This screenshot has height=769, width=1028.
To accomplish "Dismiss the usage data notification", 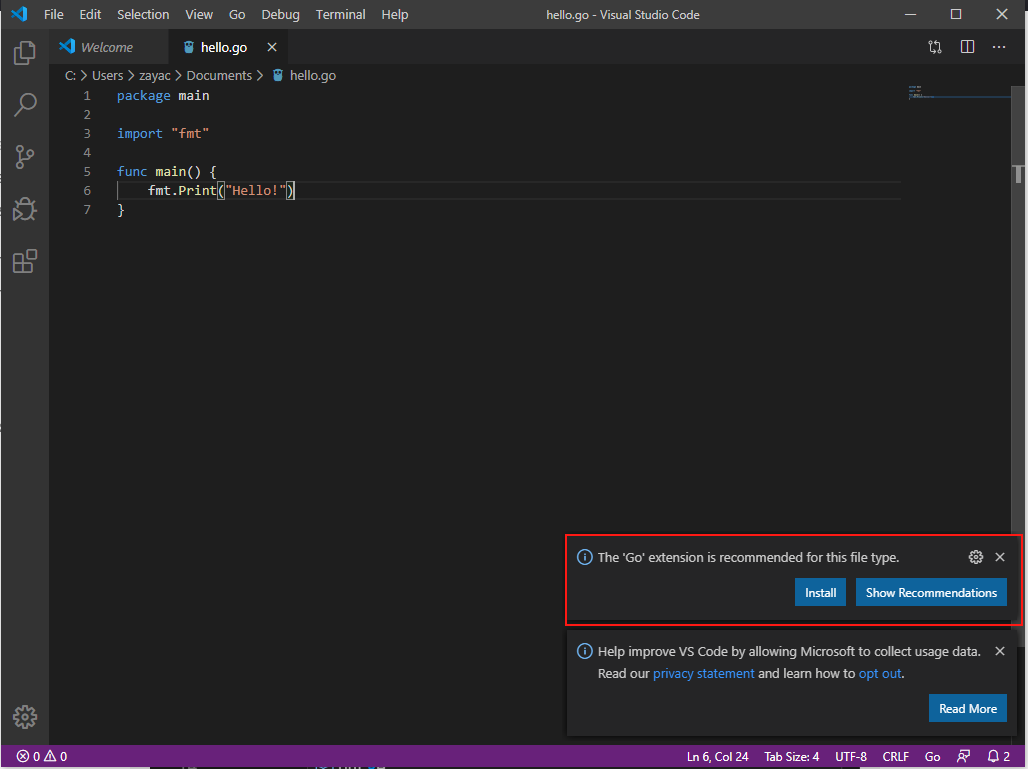I will 1000,651.
